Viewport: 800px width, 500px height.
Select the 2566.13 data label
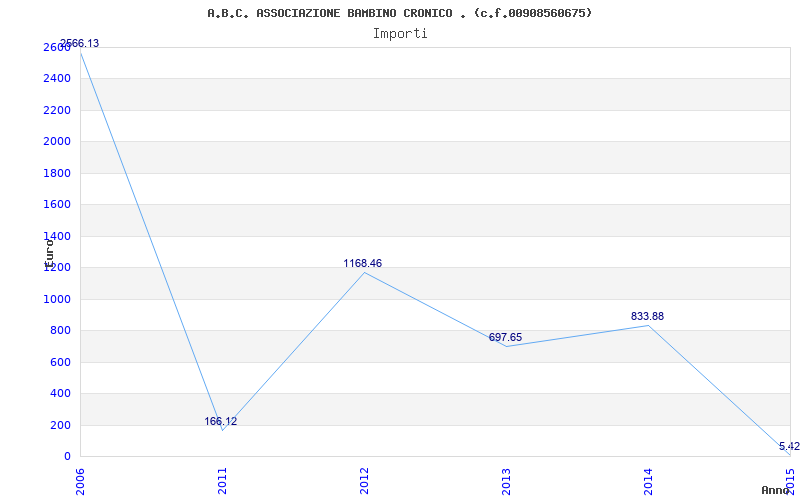coord(80,43)
